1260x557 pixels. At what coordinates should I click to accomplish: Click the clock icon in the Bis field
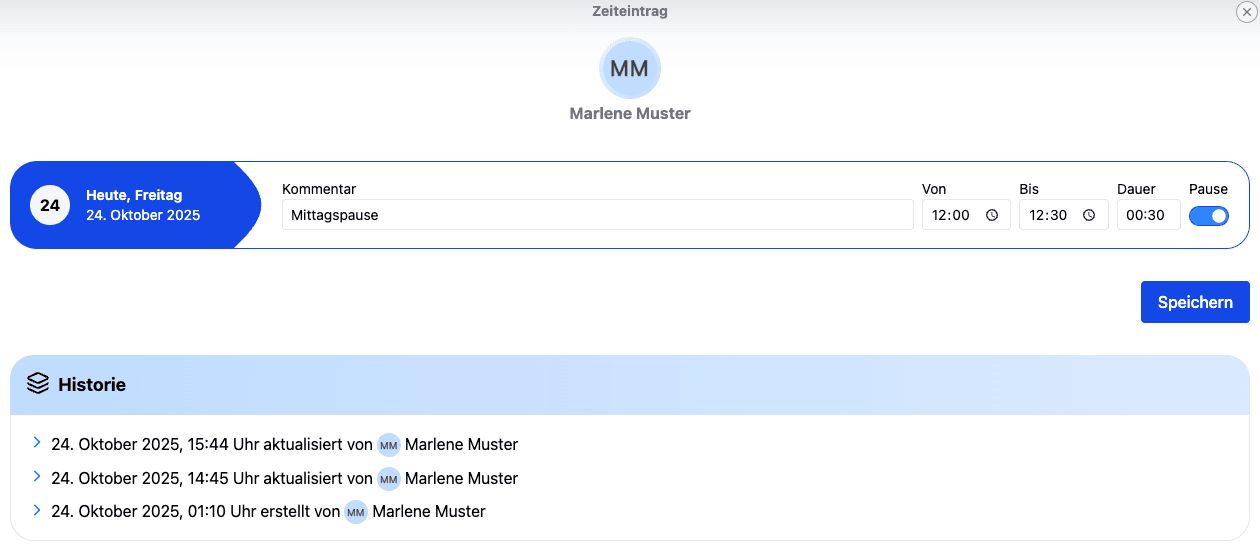pyautogui.click(x=1089, y=215)
